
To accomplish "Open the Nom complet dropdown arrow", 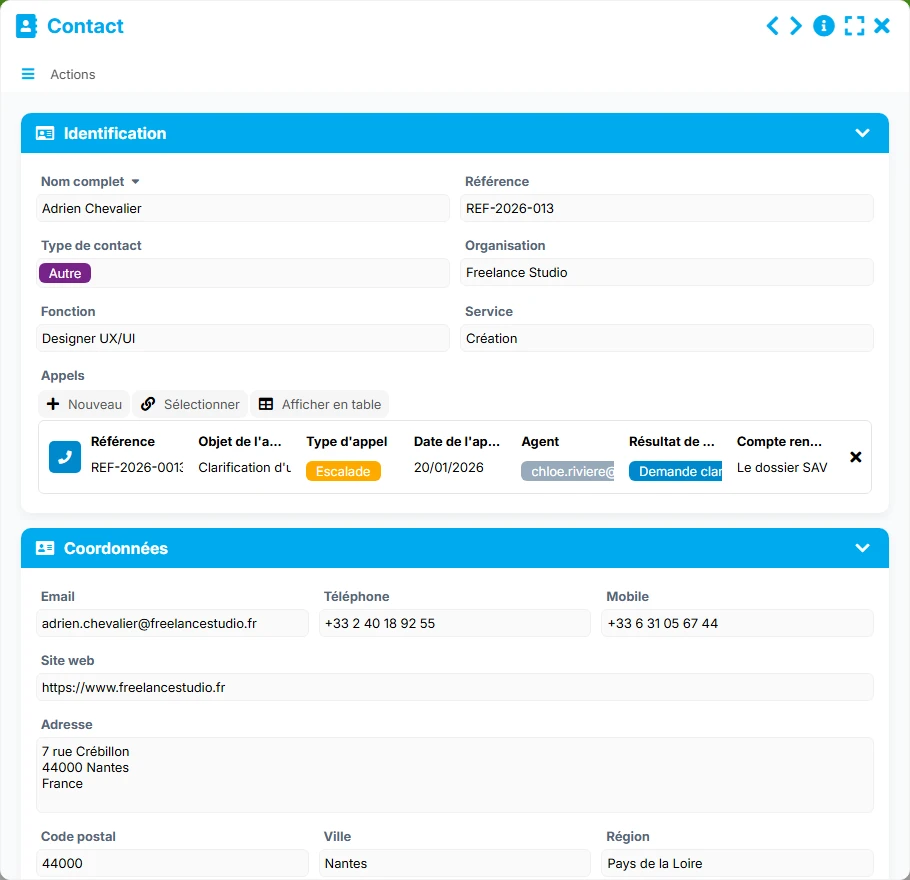I will pyautogui.click(x=135, y=182).
